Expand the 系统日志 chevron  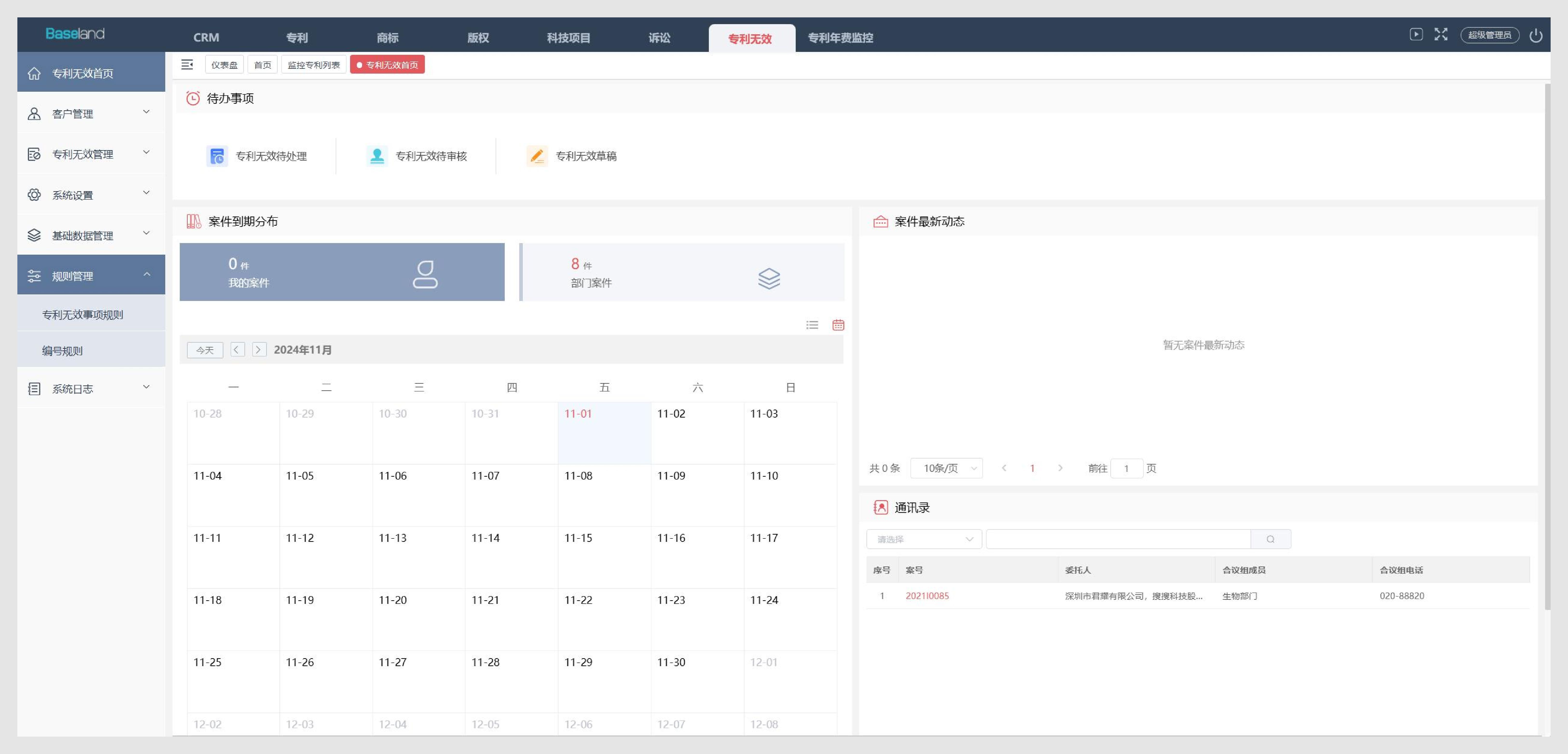coord(146,387)
